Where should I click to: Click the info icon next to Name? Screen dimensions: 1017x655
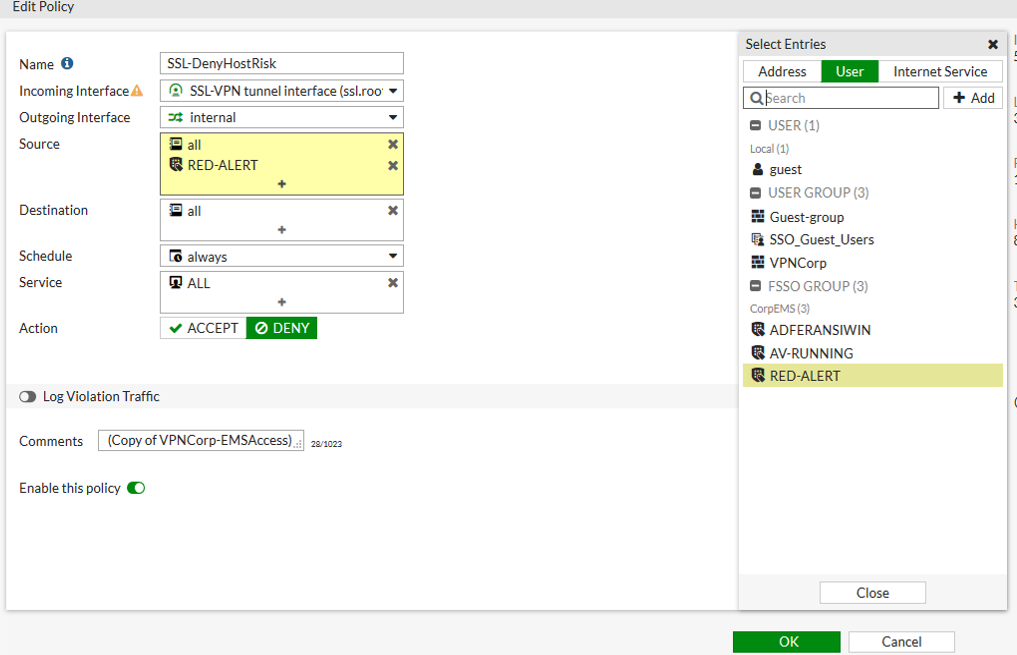click(67, 64)
